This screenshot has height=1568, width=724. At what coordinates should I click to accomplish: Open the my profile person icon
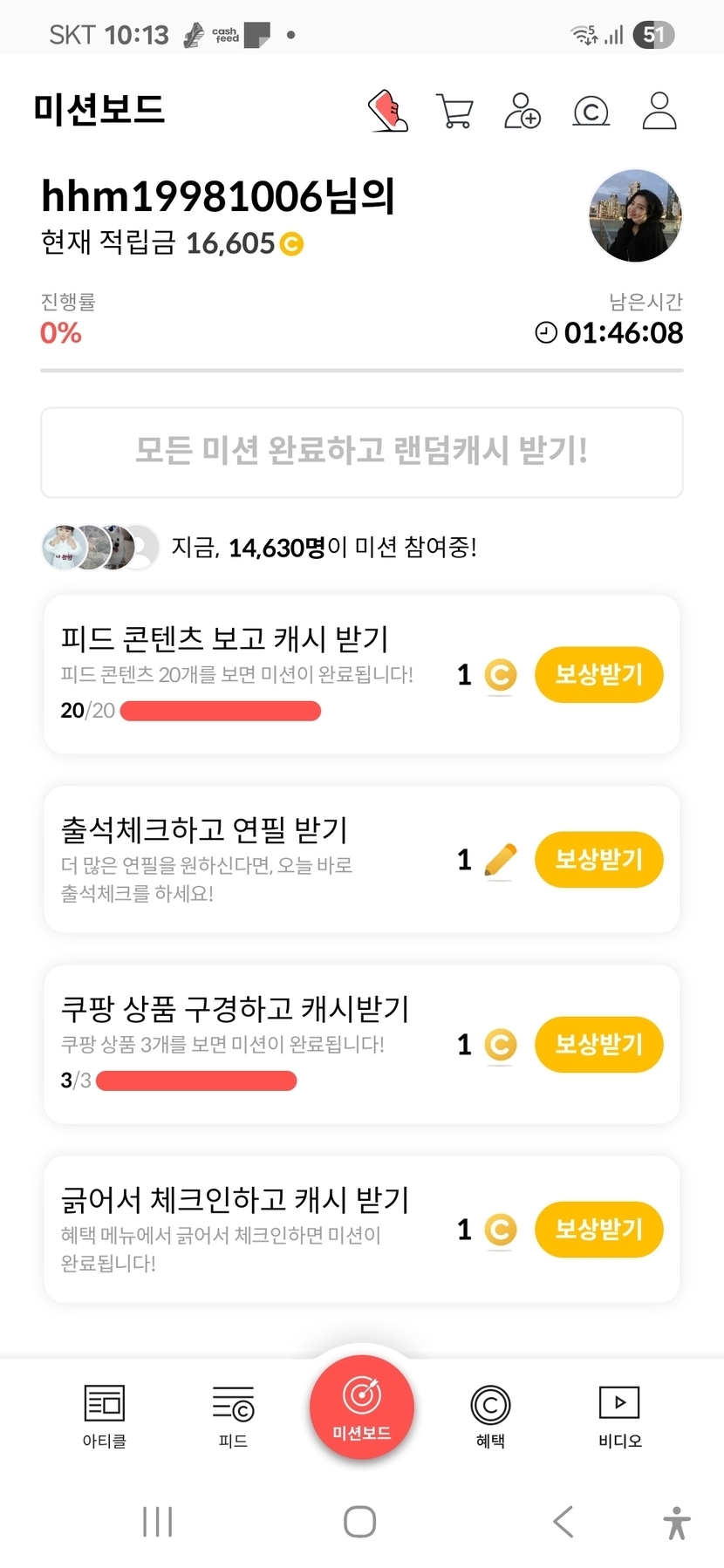(x=659, y=111)
